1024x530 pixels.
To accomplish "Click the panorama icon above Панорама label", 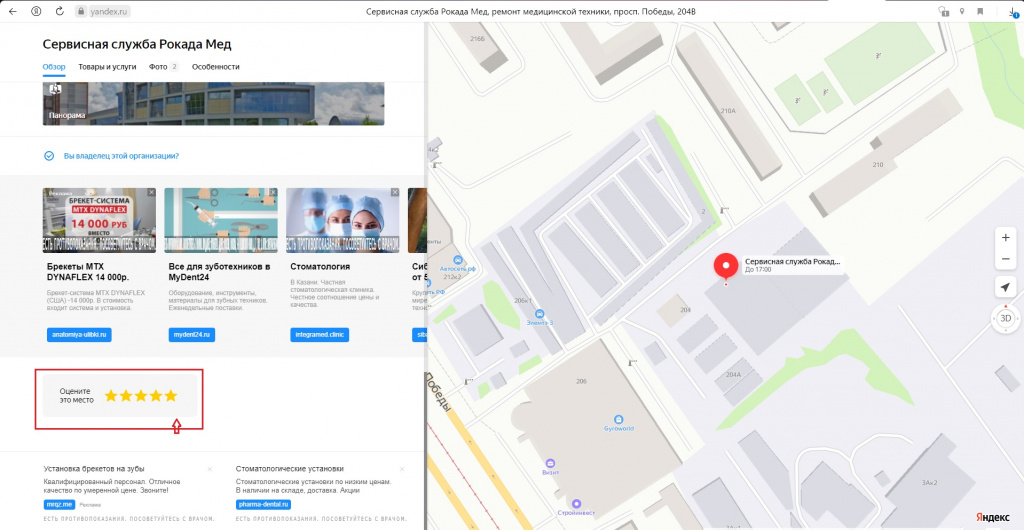I will (56, 89).
